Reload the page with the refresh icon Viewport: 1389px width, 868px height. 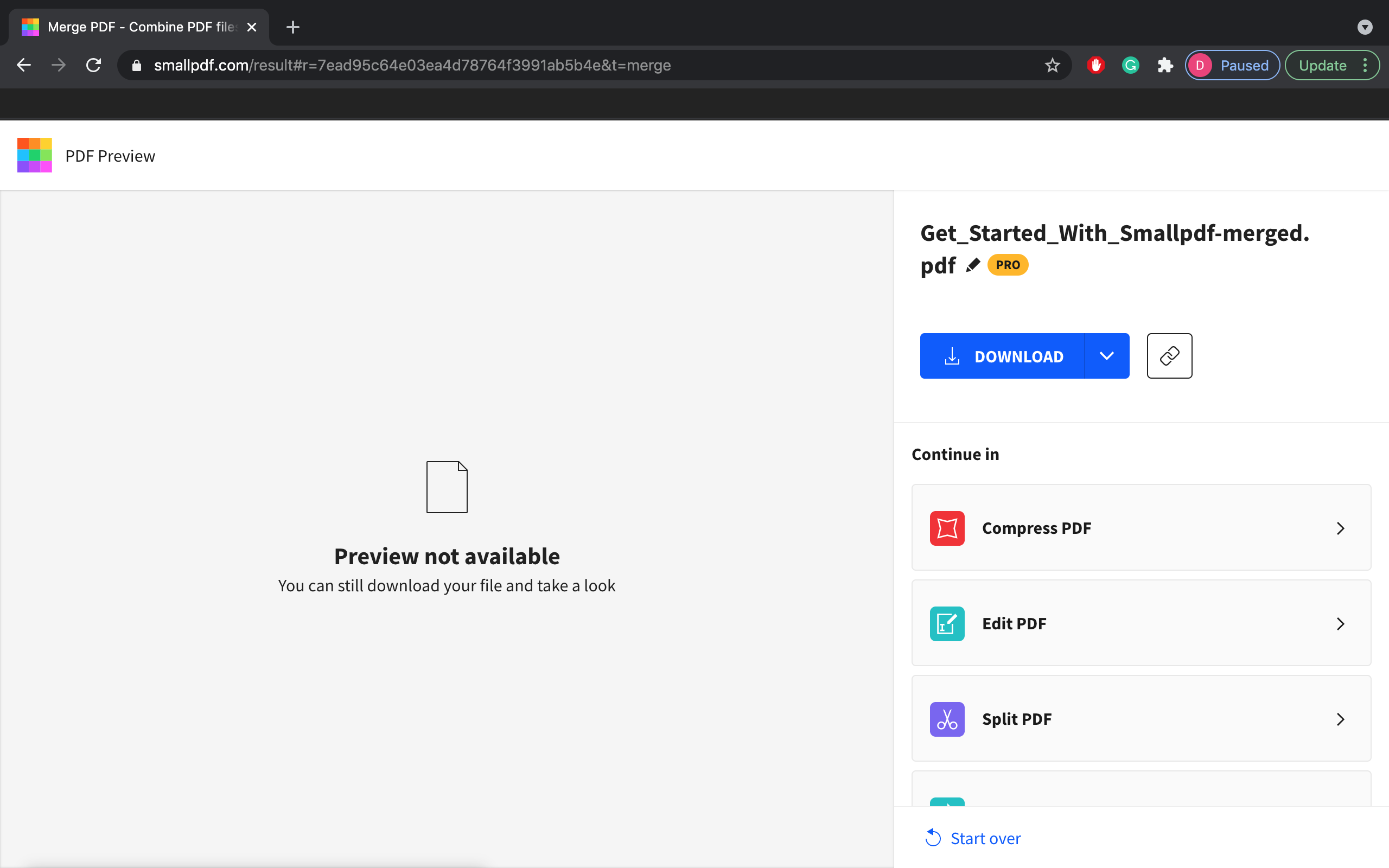pyautogui.click(x=93, y=65)
